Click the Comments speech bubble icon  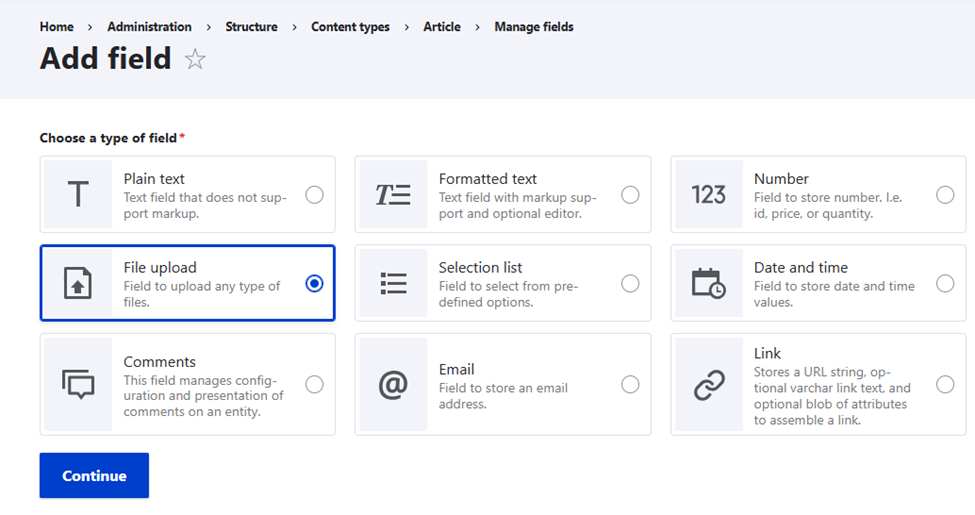[78, 384]
